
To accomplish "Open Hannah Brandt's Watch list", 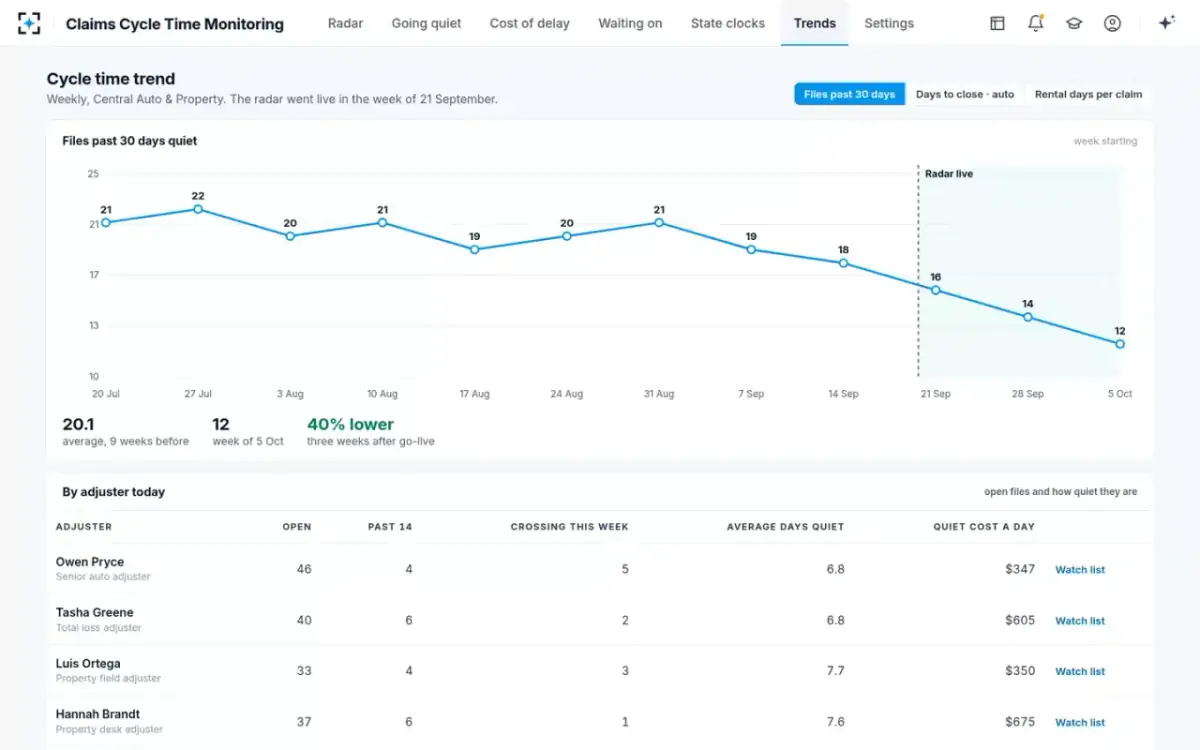I will tap(1080, 723).
